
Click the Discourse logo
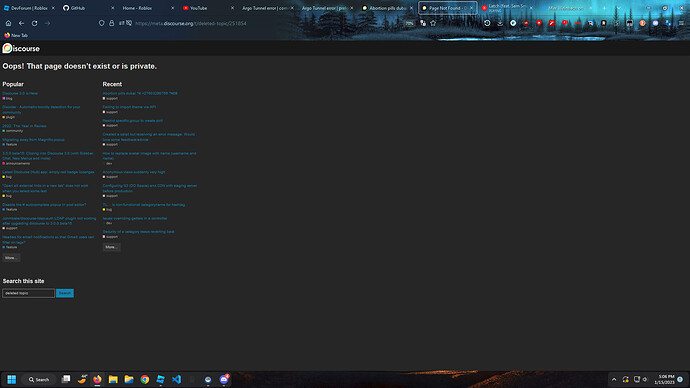[x=21, y=48]
